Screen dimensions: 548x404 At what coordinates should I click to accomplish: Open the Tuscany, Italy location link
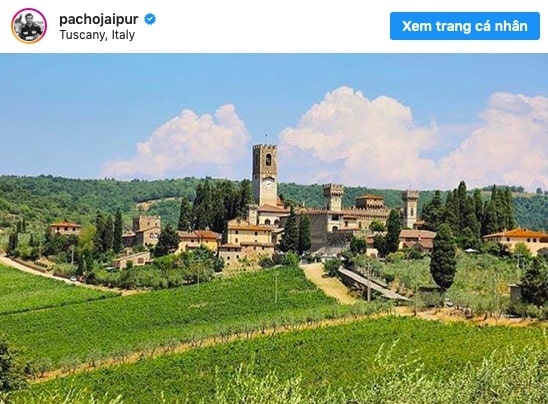click(97, 35)
